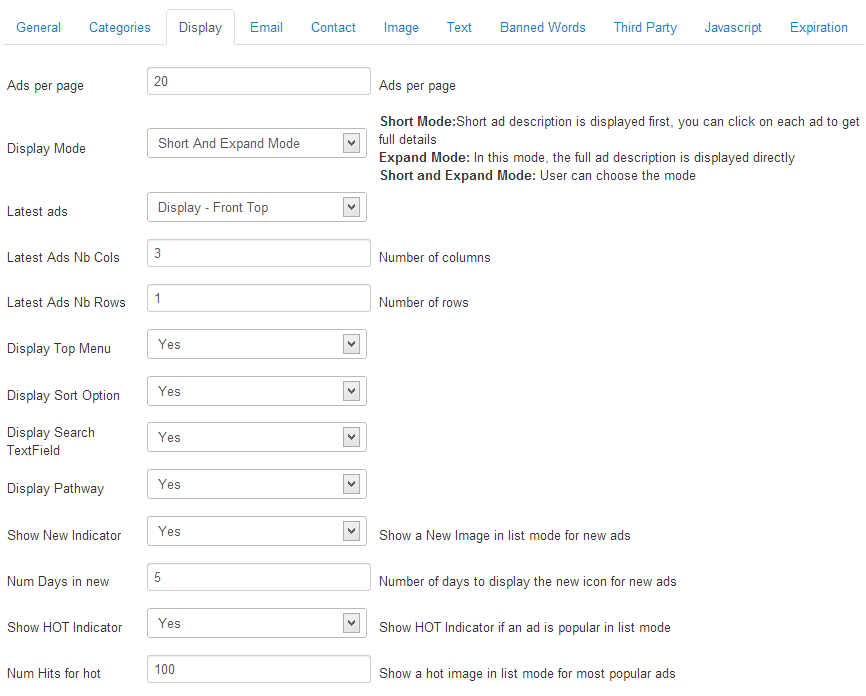Click the Num Days in new field
866x696 pixels.
[258, 577]
